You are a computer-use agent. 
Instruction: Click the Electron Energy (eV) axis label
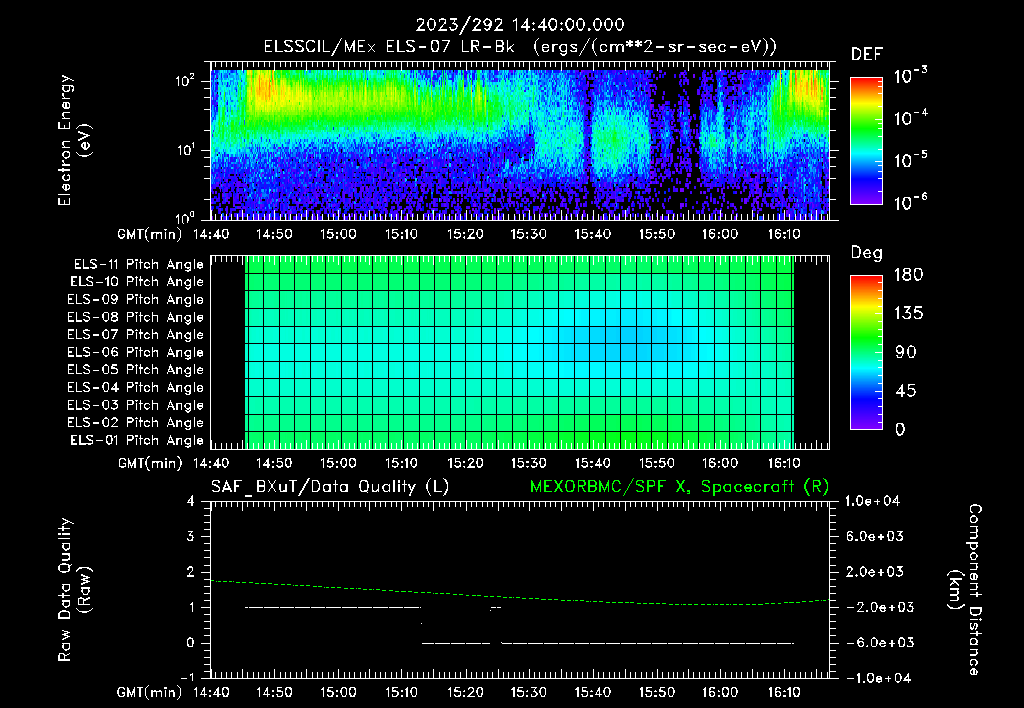74,140
